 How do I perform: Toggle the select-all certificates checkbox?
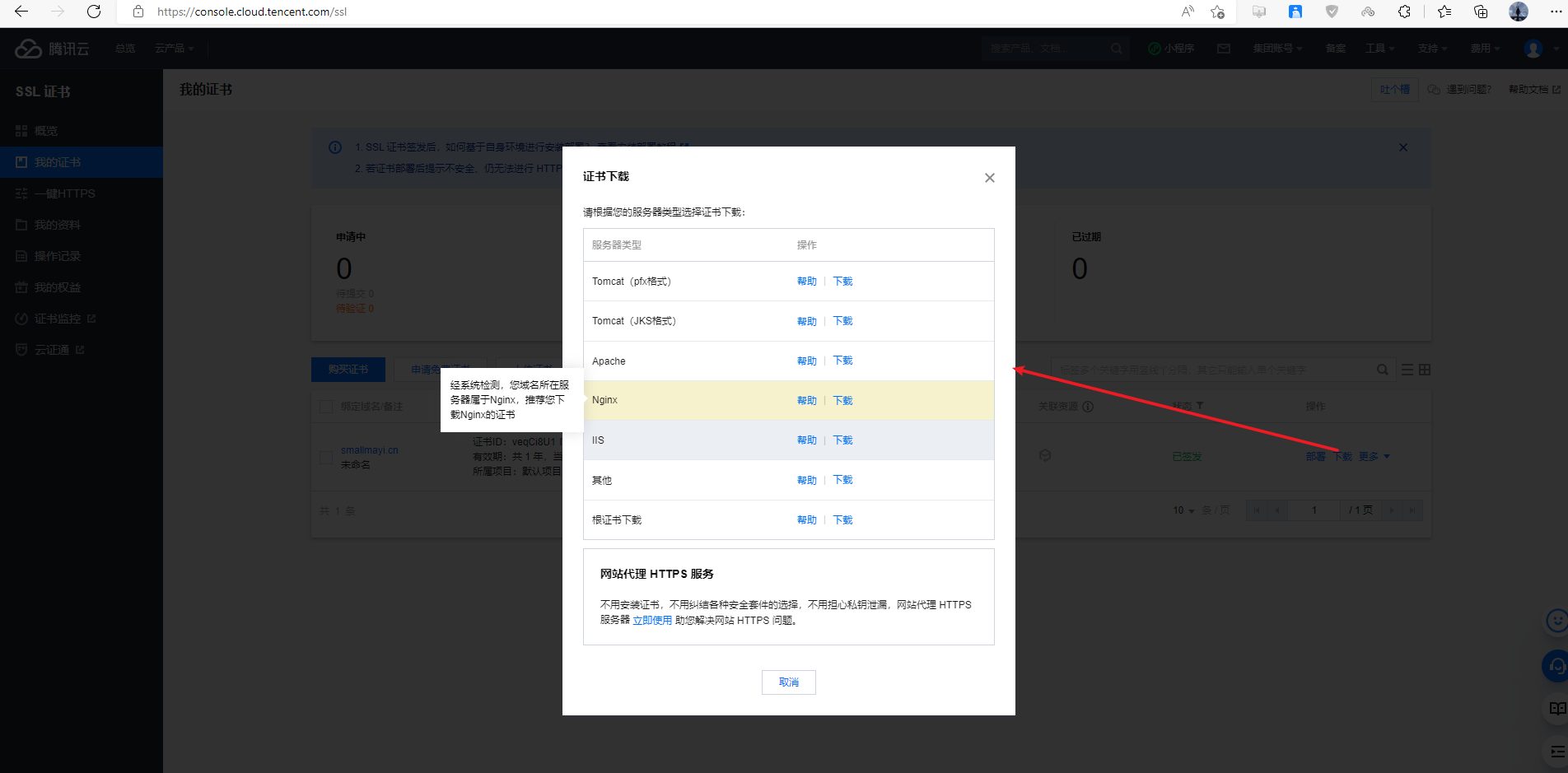coord(326,407)
